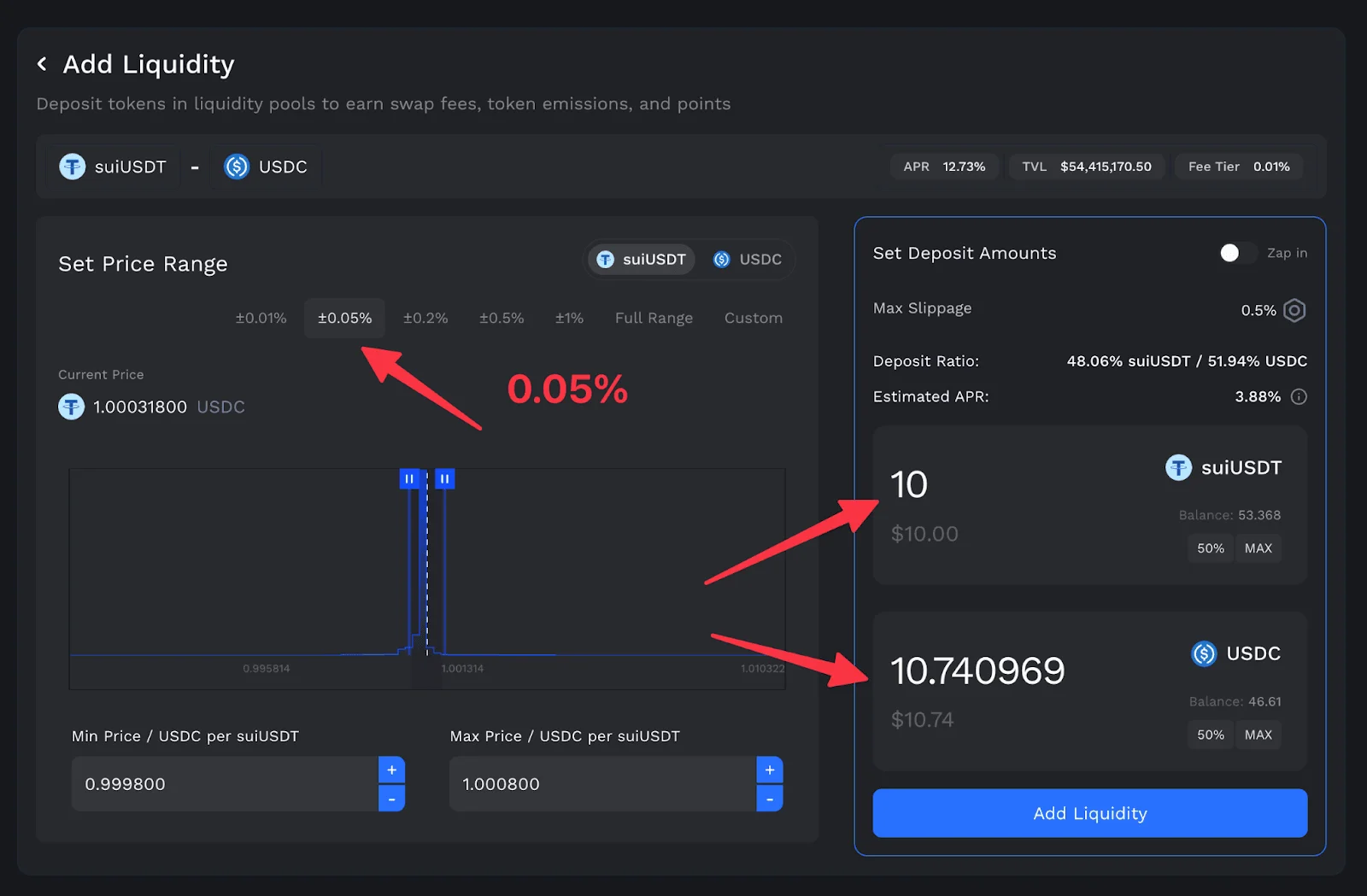Select the ±0.2% range preset
This screenshot has height=896, width=1367.
(x=425, y=318)
